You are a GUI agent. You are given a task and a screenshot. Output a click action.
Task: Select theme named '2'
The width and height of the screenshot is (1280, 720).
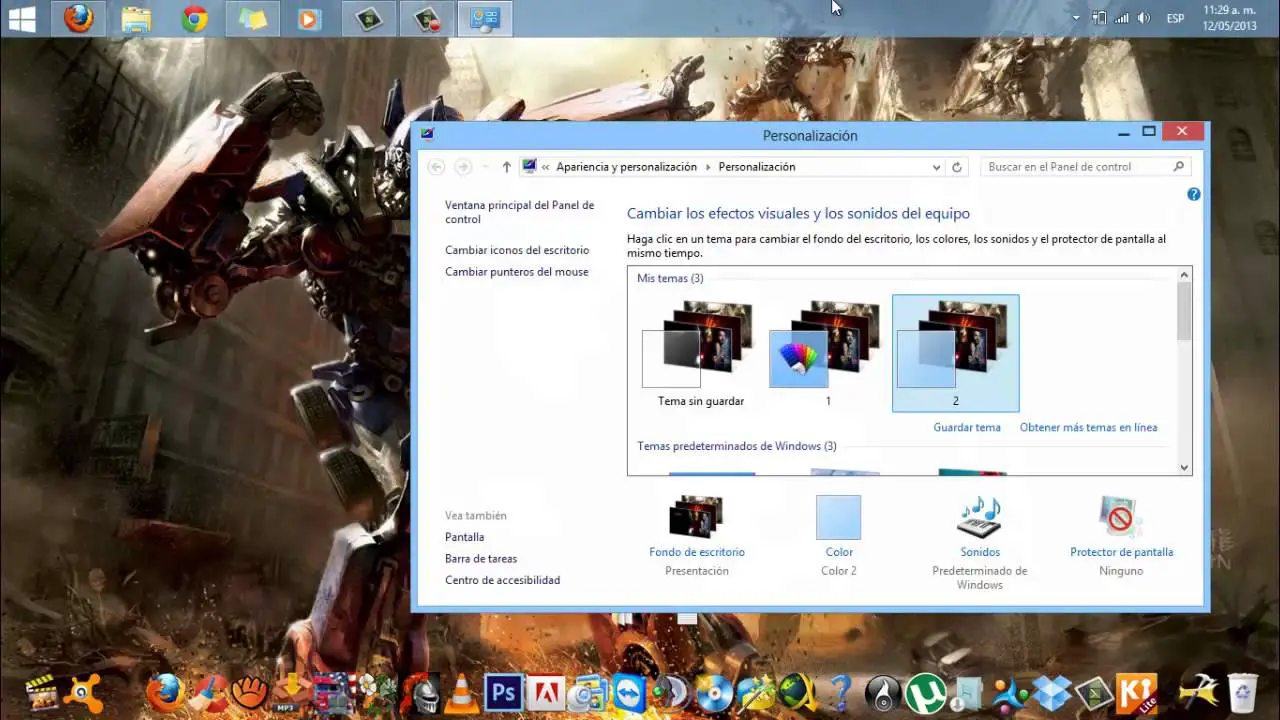pyautogui.click(x=955, y=353)
